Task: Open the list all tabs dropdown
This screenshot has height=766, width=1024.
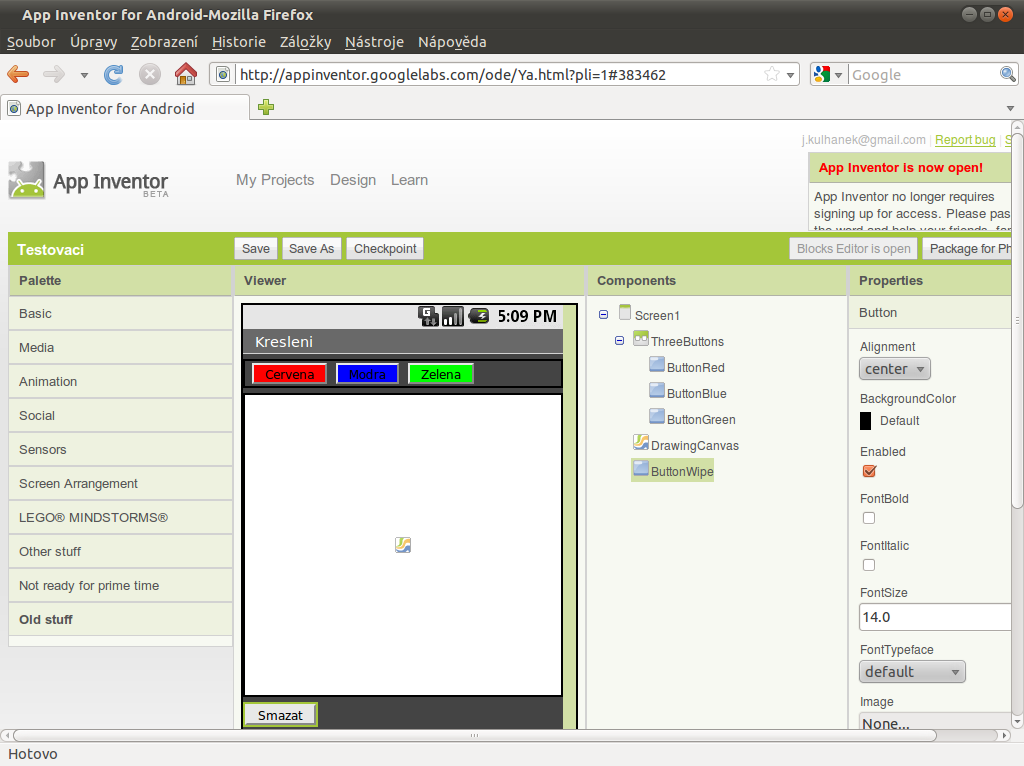Action: [x=1010, y=108]
